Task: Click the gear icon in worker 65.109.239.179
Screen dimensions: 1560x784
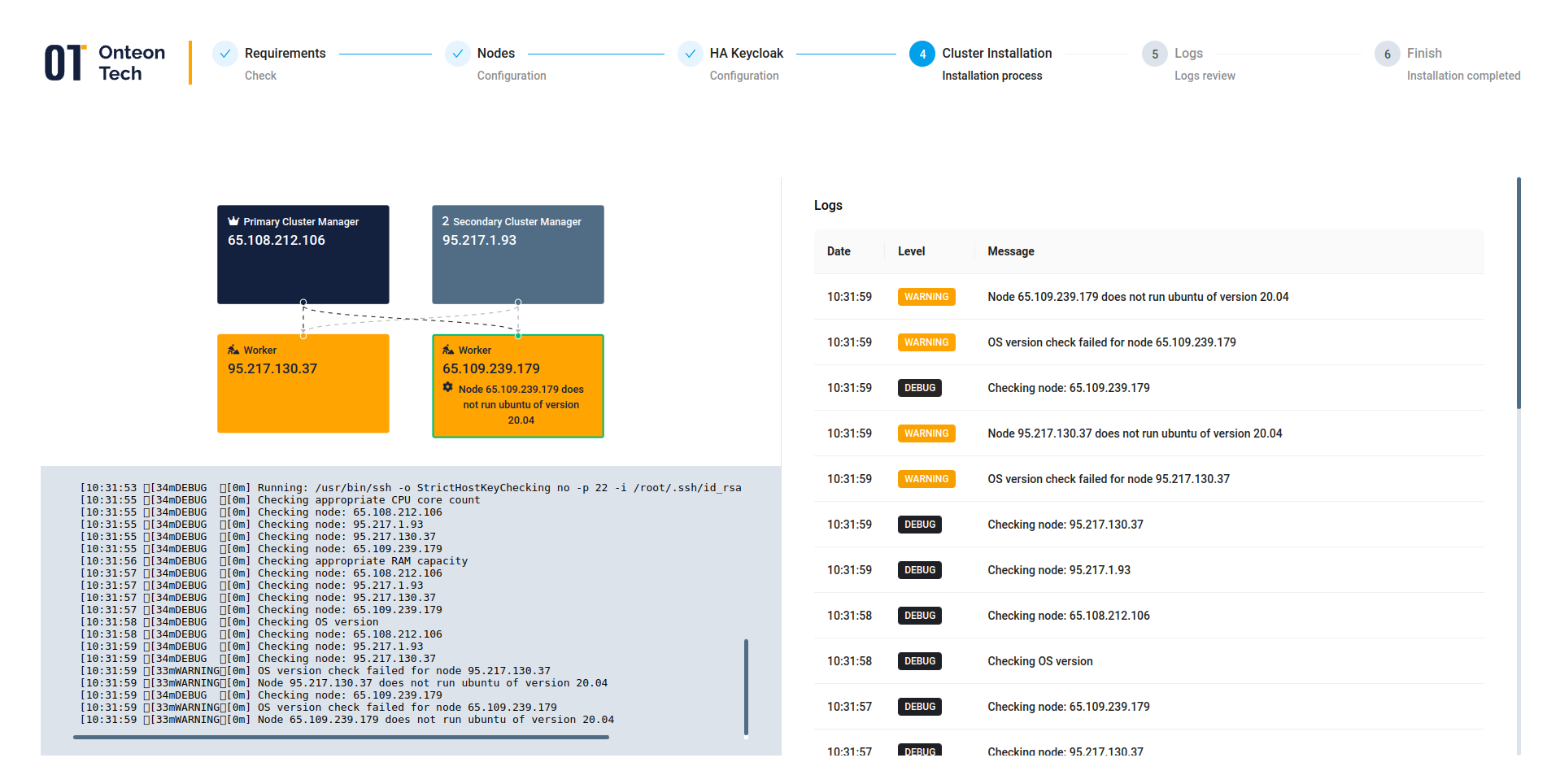Action: point(447,388)
